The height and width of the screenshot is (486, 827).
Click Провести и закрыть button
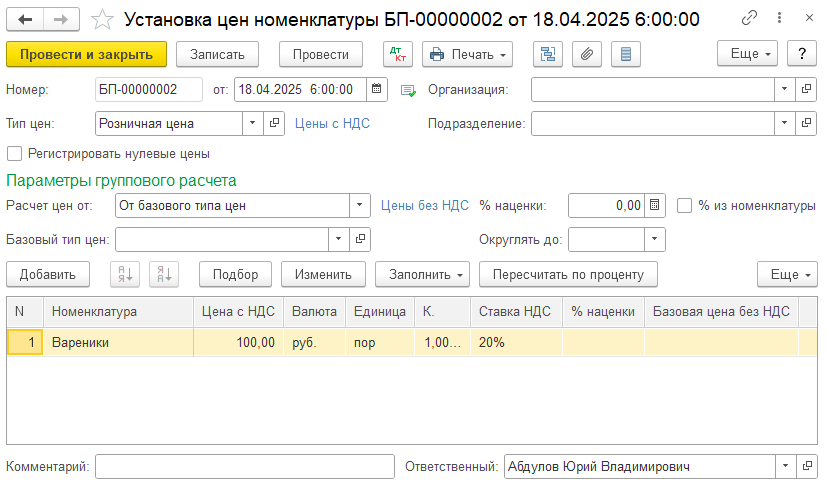[86, 54]
